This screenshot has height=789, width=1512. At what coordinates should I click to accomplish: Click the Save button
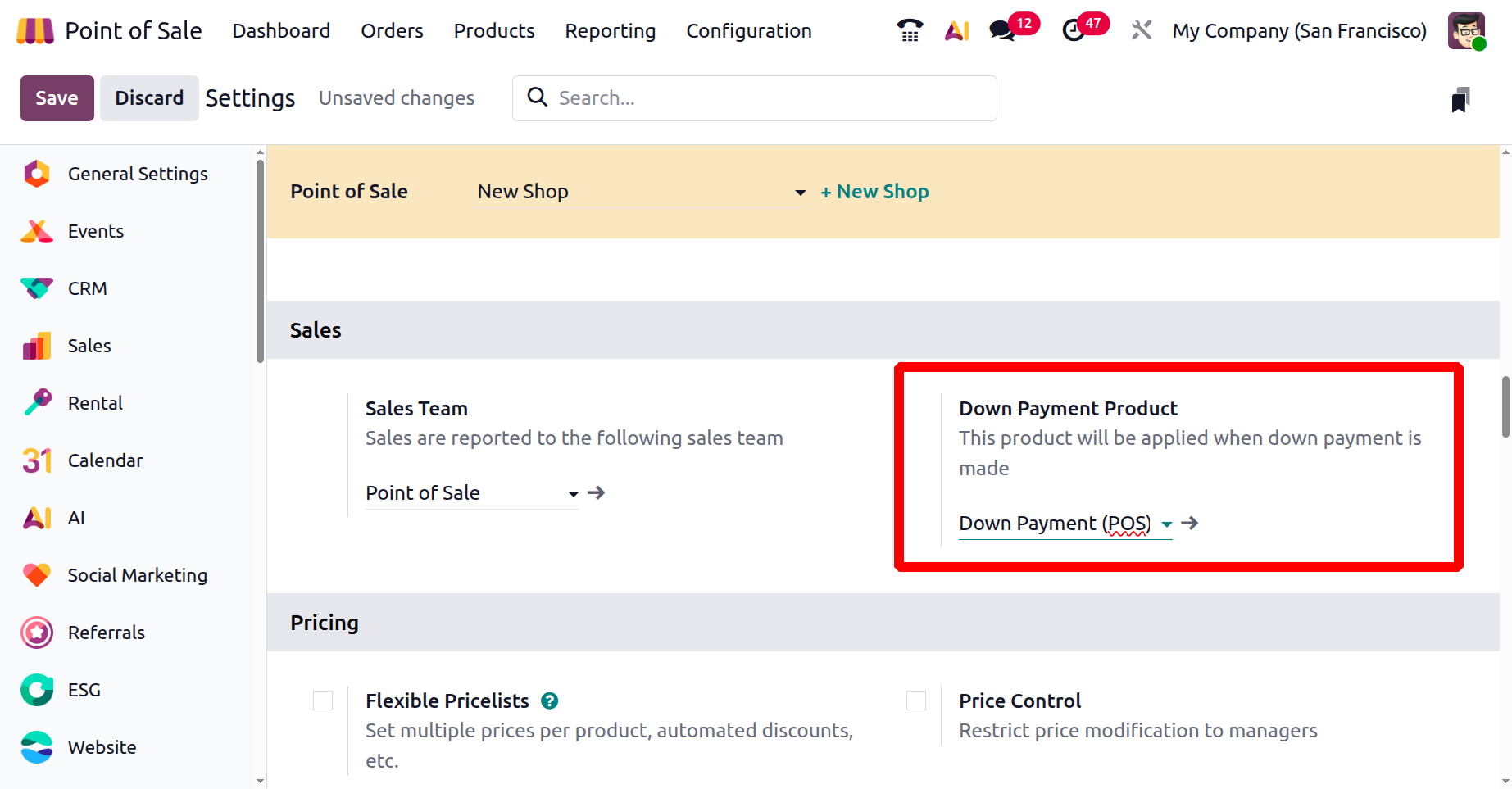pos(57,98)
